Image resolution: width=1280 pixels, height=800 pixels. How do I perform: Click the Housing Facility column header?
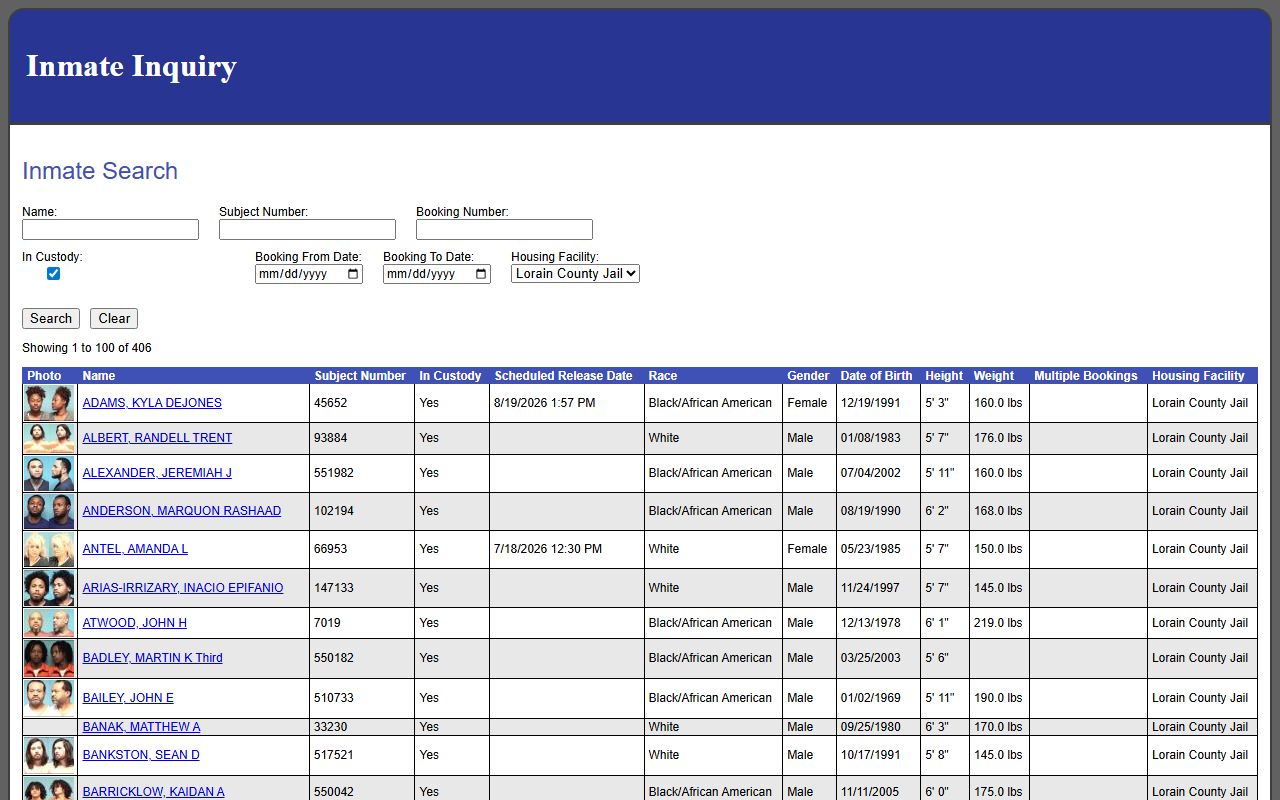(1198, 376)
